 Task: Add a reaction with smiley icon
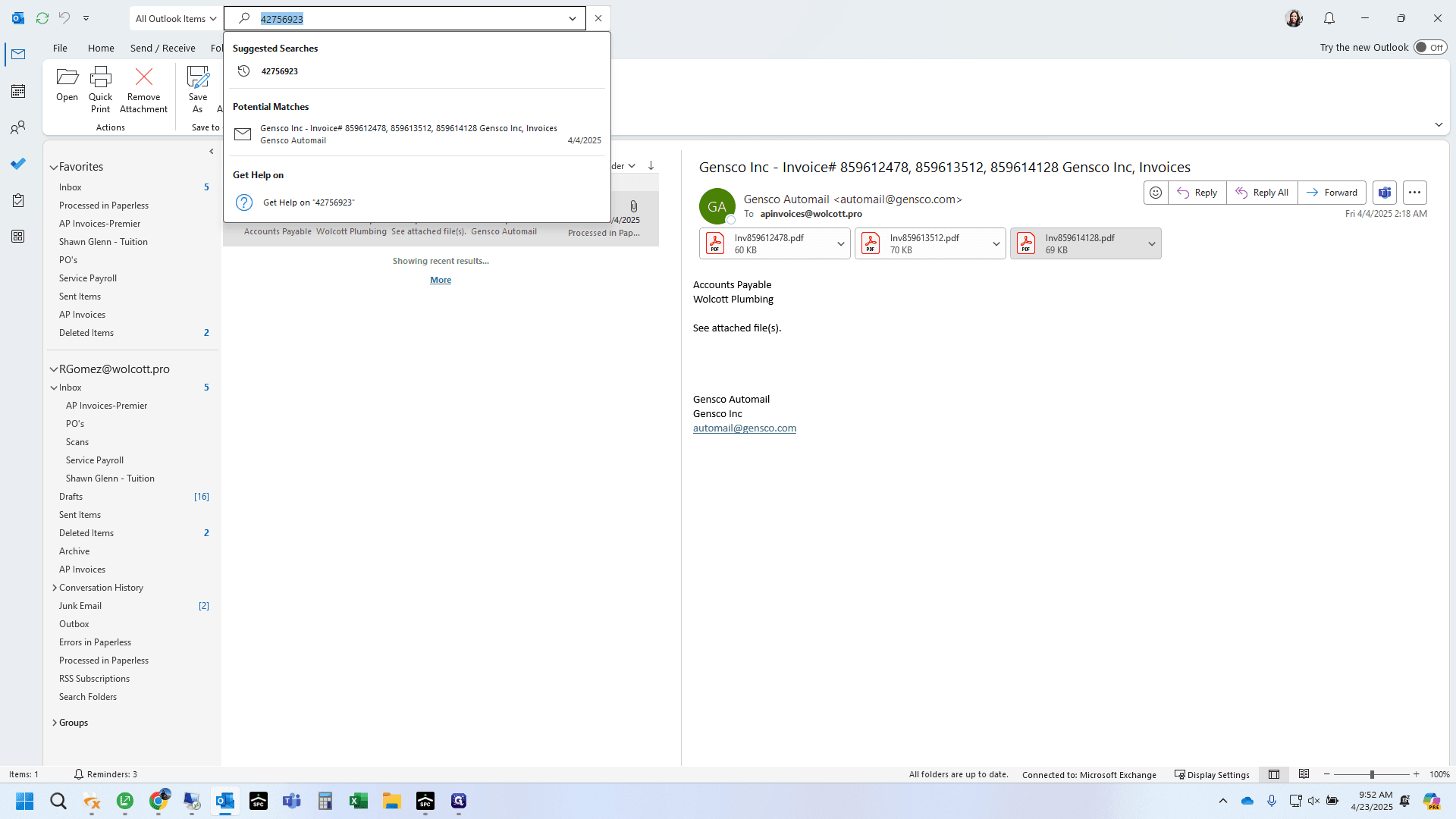coord(1156,193)
